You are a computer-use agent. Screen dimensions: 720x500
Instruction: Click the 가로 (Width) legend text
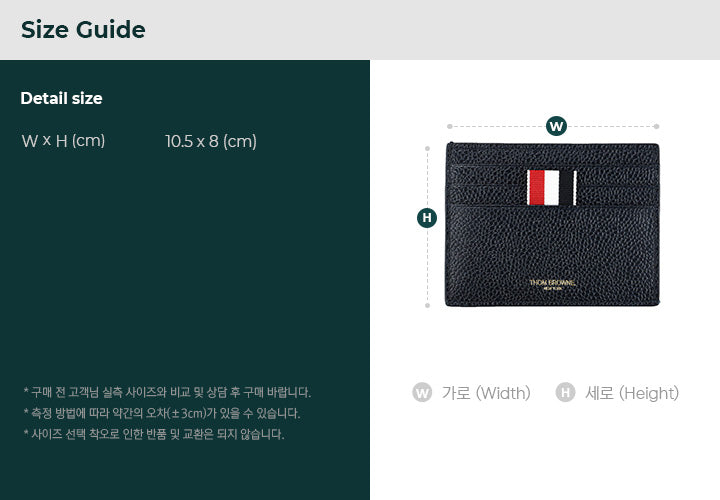click(486, 393)
